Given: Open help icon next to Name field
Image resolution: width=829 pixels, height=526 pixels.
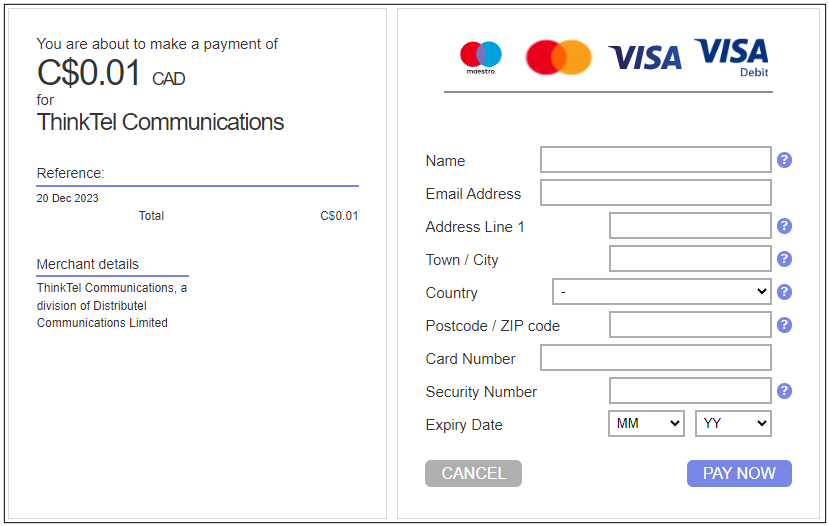Looking at the screenshot, I should [x=785, y=160].
